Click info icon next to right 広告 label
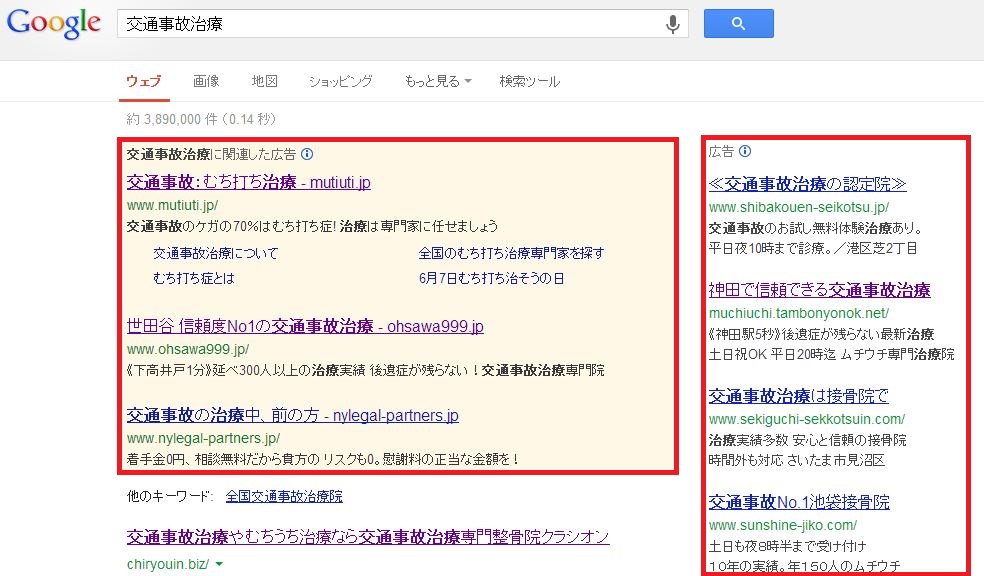The image size is (984, 576). point(745,152)
